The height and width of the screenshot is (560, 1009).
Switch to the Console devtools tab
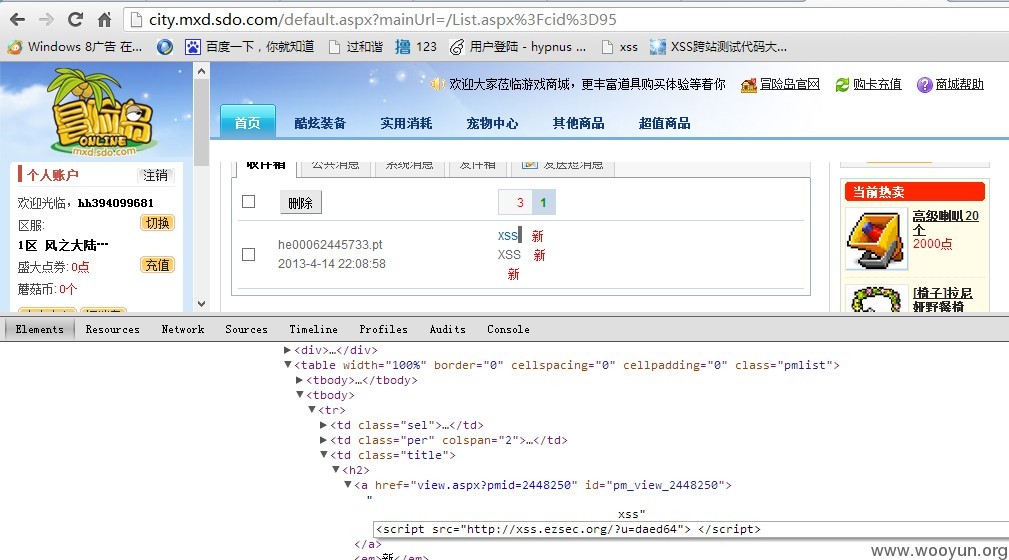pyautogui.click(x=508, y=329)
